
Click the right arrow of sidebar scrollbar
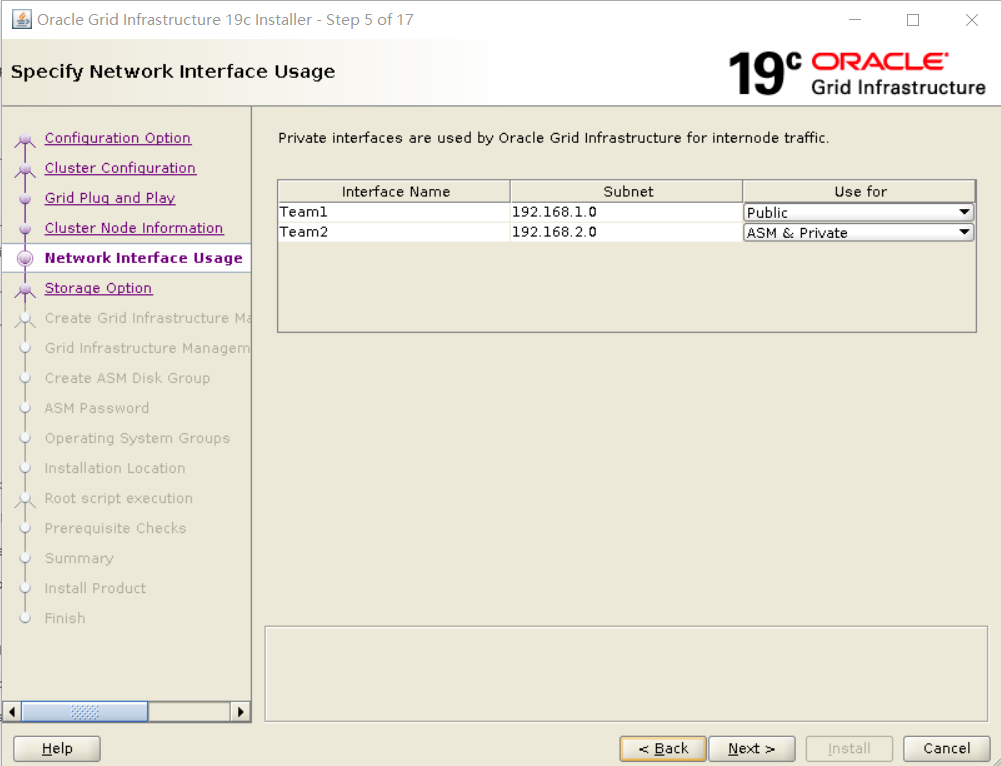tap(240, 711)
